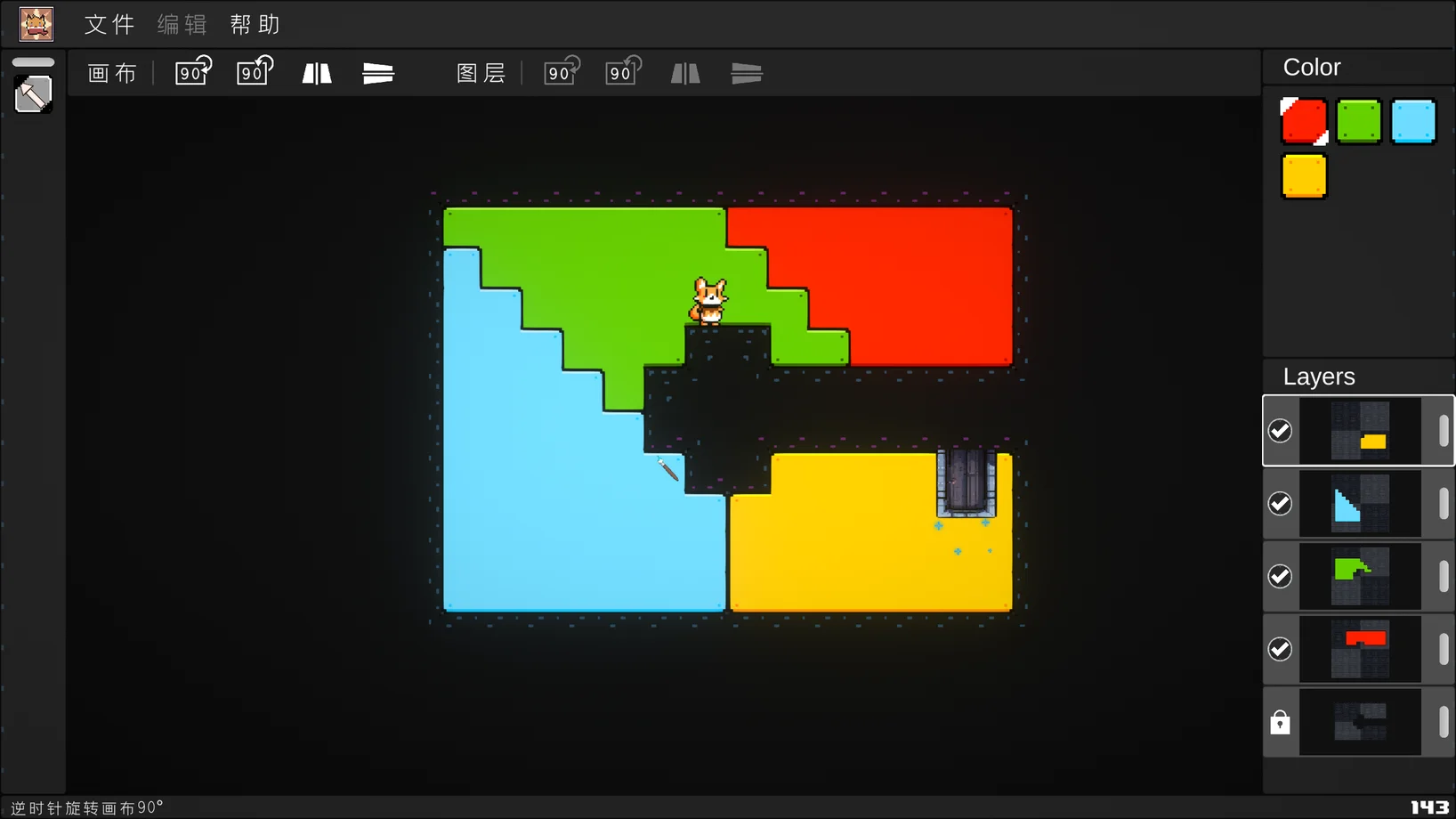Rotate layer 90° counterclockwise

[x=623, y=71]
